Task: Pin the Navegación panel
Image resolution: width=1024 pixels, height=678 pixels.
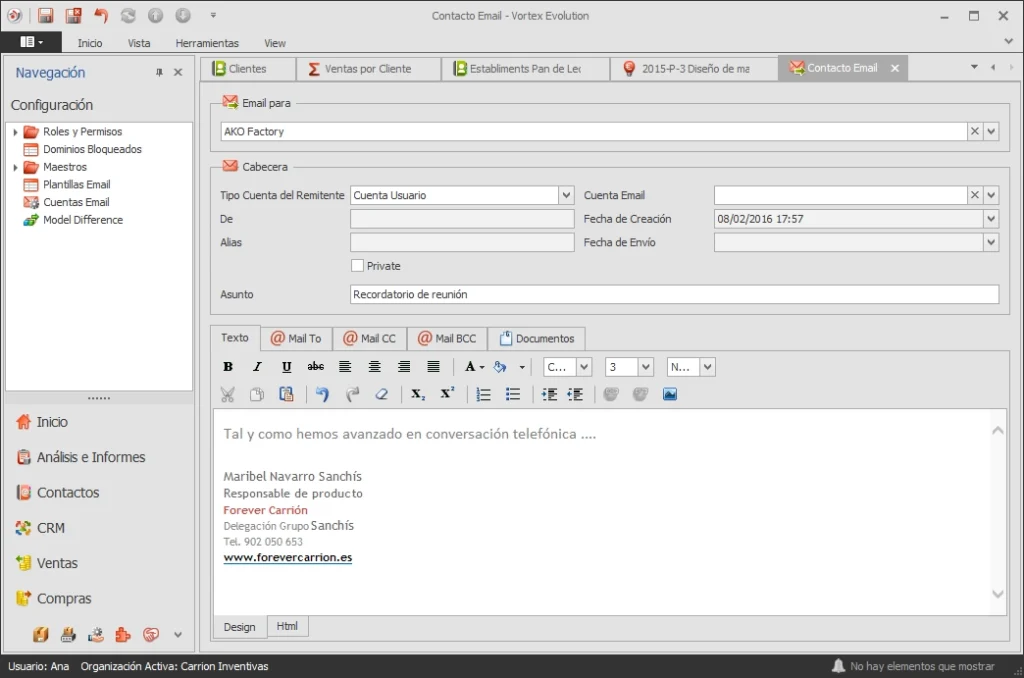Action: click(x=159, y=73)
